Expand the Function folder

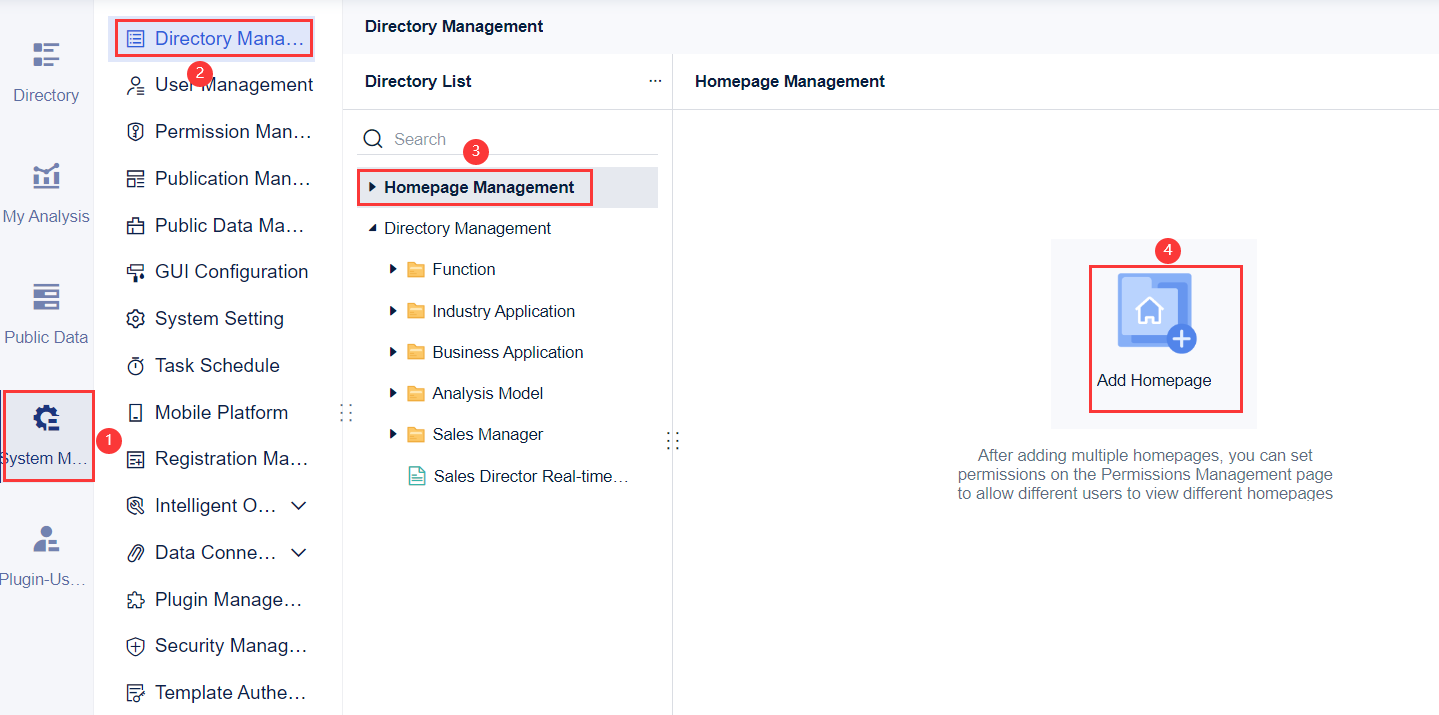tap(393, 269)
